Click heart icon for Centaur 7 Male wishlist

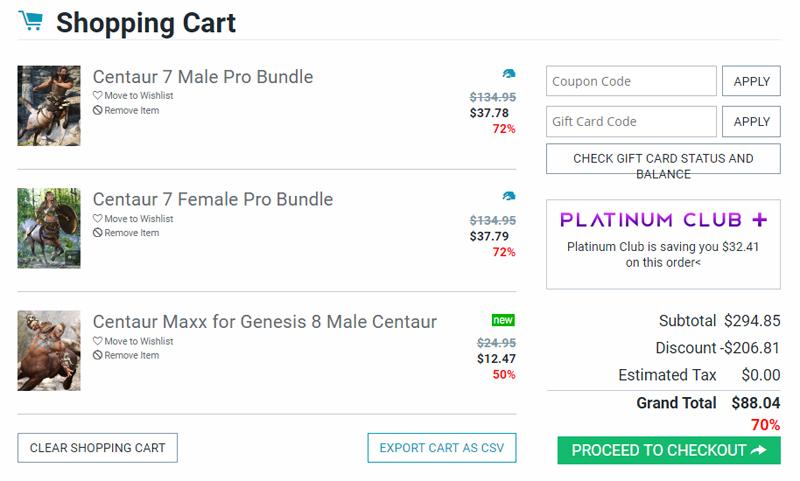pyautogui.click(x=98, y=96)
